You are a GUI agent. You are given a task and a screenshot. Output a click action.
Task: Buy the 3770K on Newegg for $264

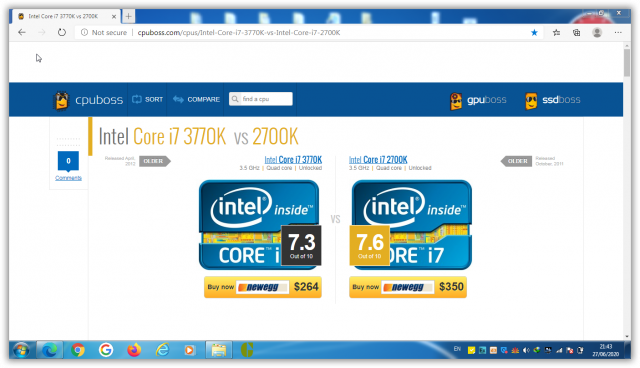[263, 287]
